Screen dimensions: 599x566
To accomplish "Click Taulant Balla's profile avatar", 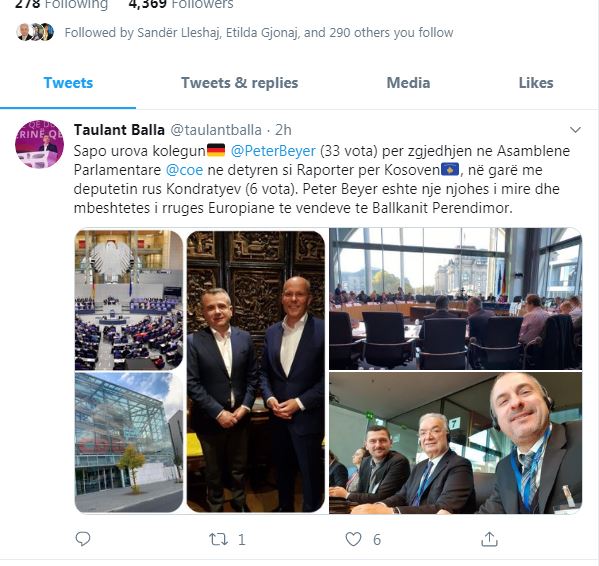I will point(39,144).
